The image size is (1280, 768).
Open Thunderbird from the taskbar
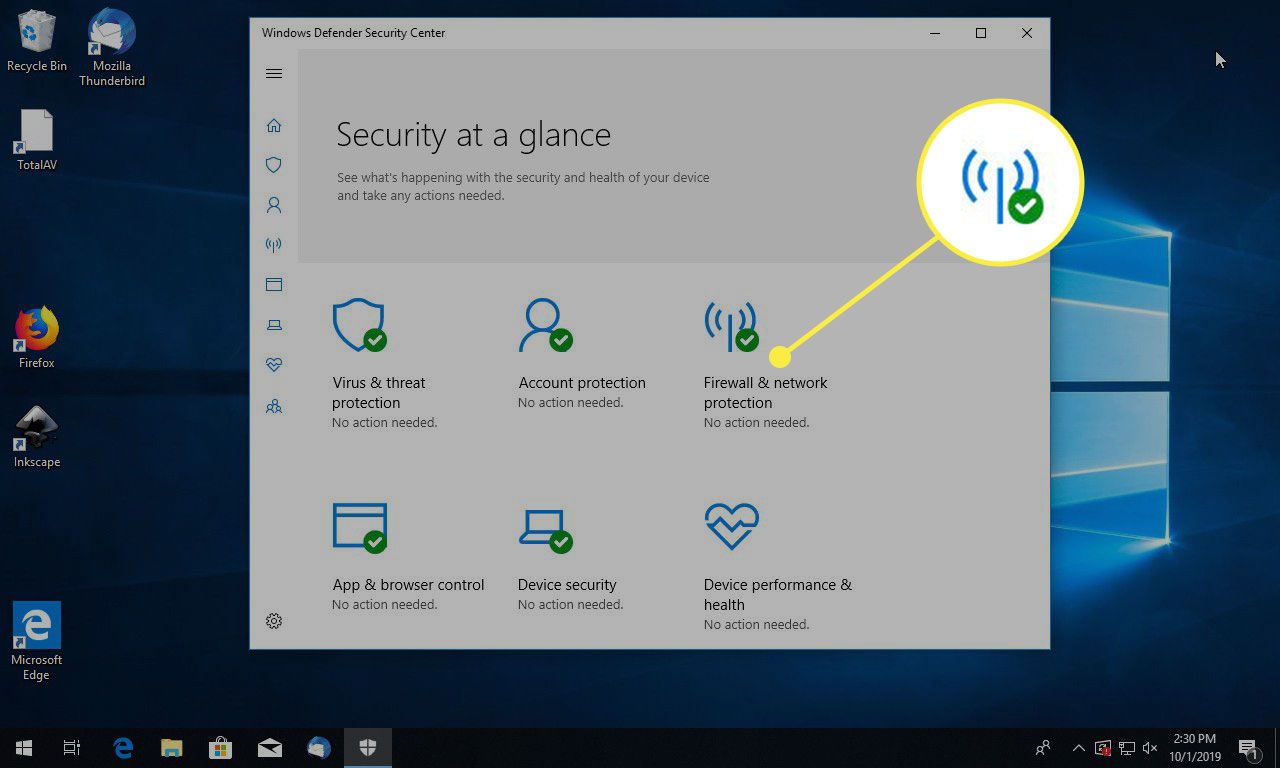coord(318,748)
